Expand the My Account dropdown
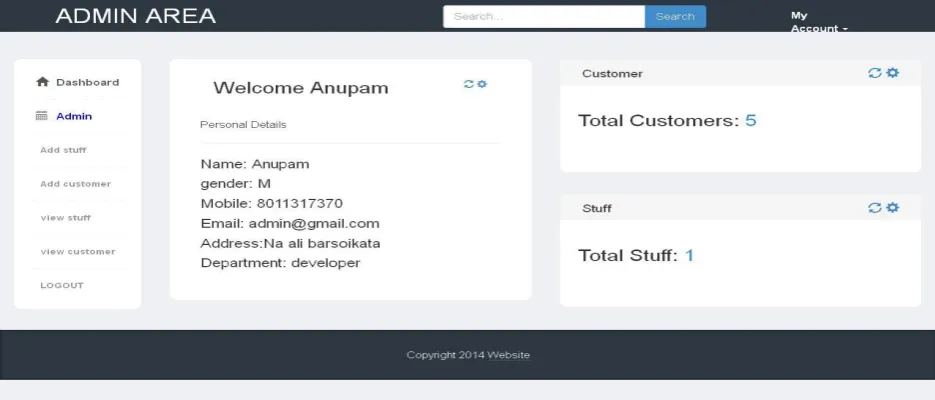Screen dimensions: 935x400 pyautogui.click(x=819, y=22)
